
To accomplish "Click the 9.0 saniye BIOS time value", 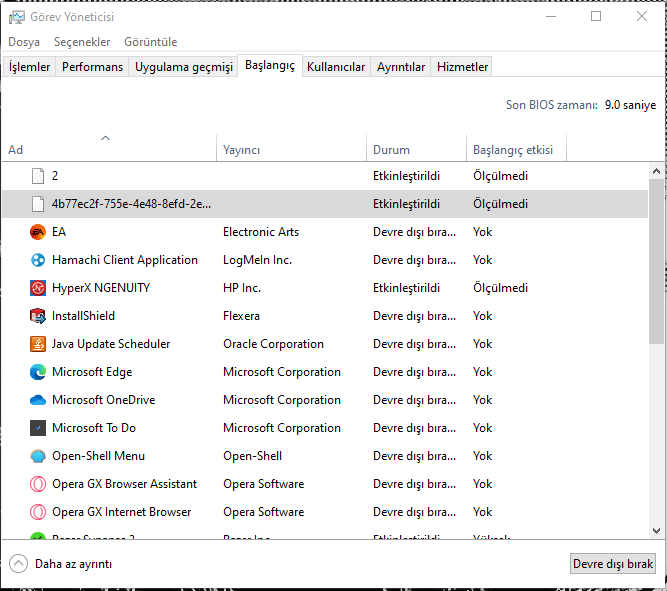I will pos(630,105).
